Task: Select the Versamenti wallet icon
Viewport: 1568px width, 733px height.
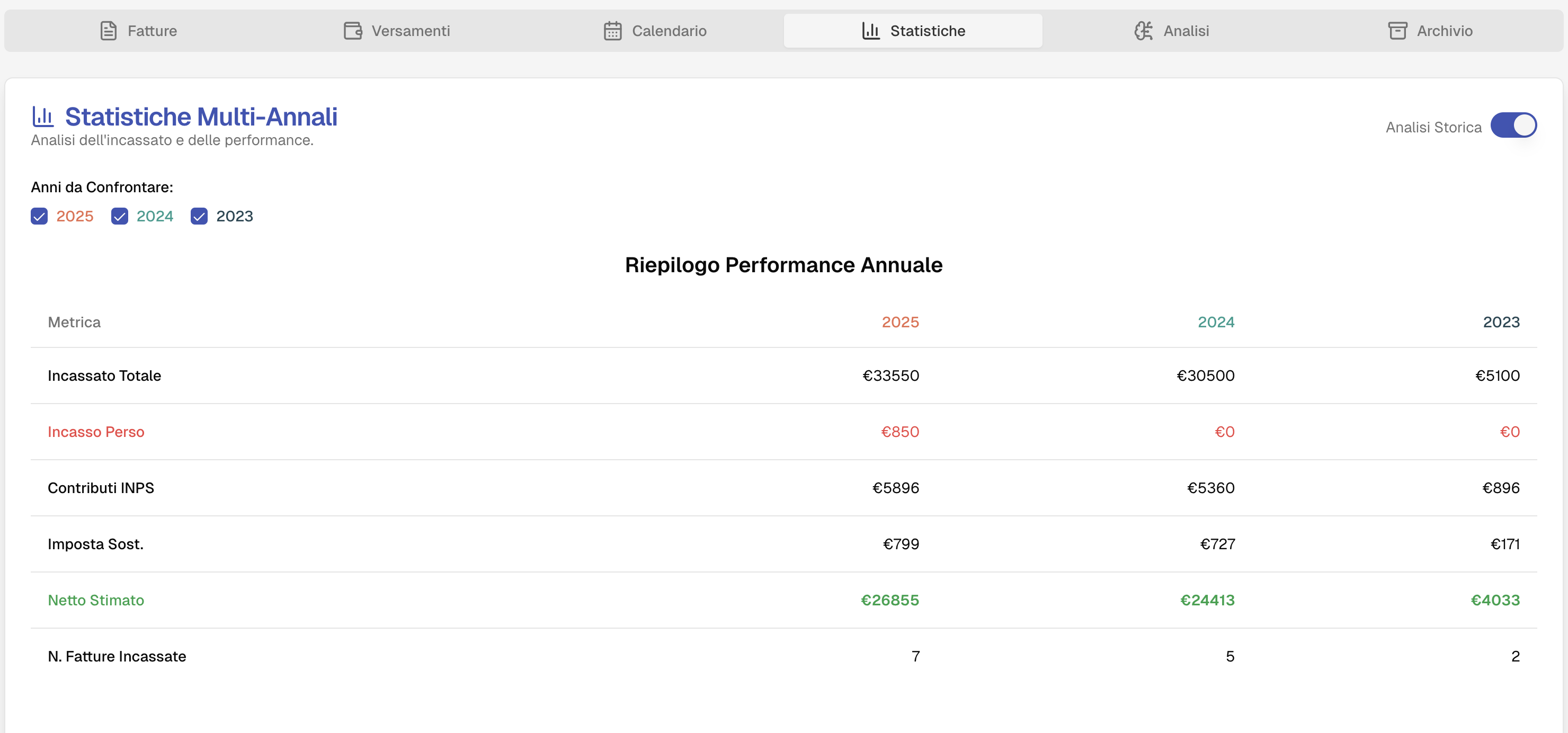Action: coord(353,30)
